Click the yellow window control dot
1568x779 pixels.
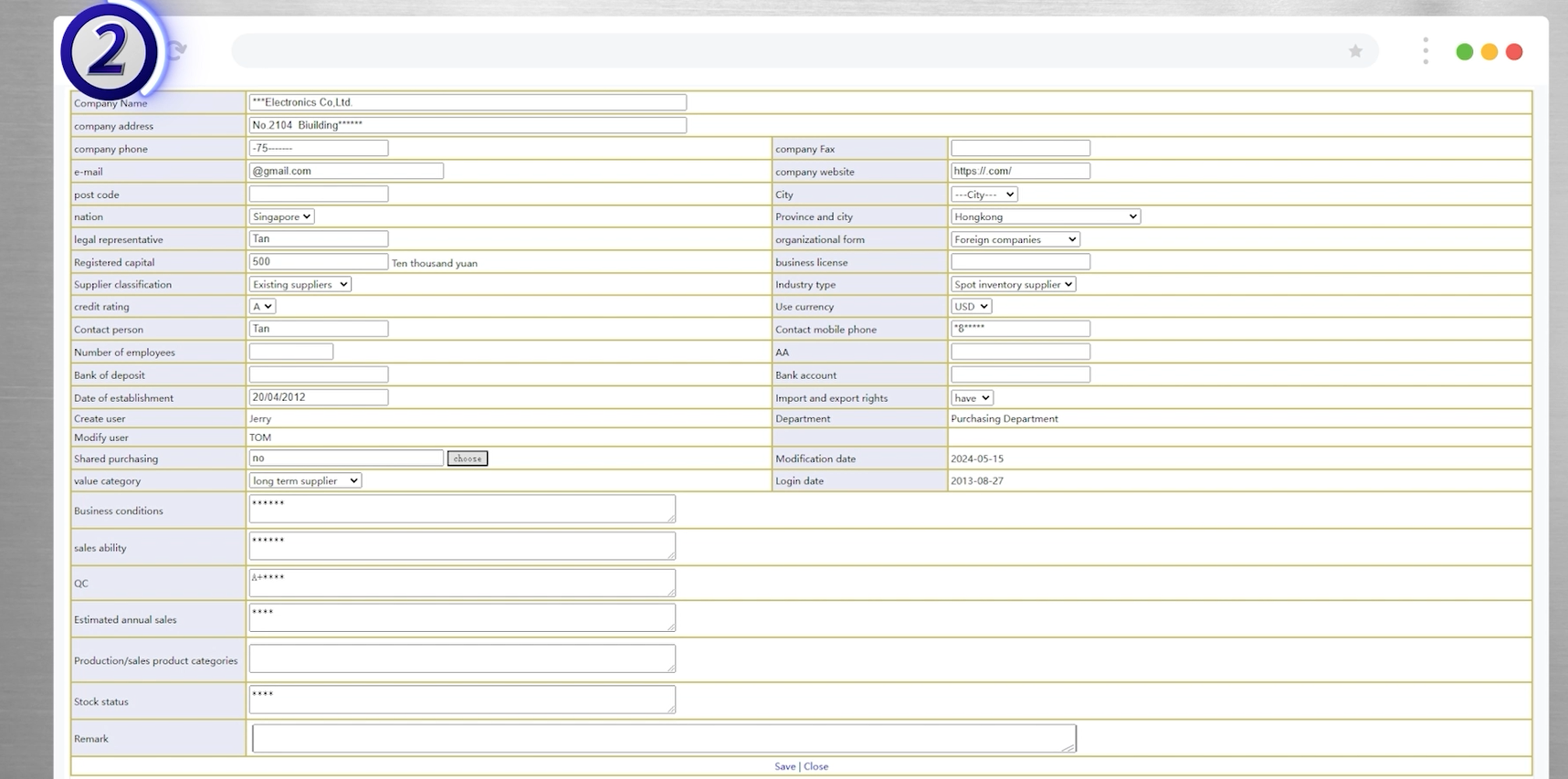1489,52
